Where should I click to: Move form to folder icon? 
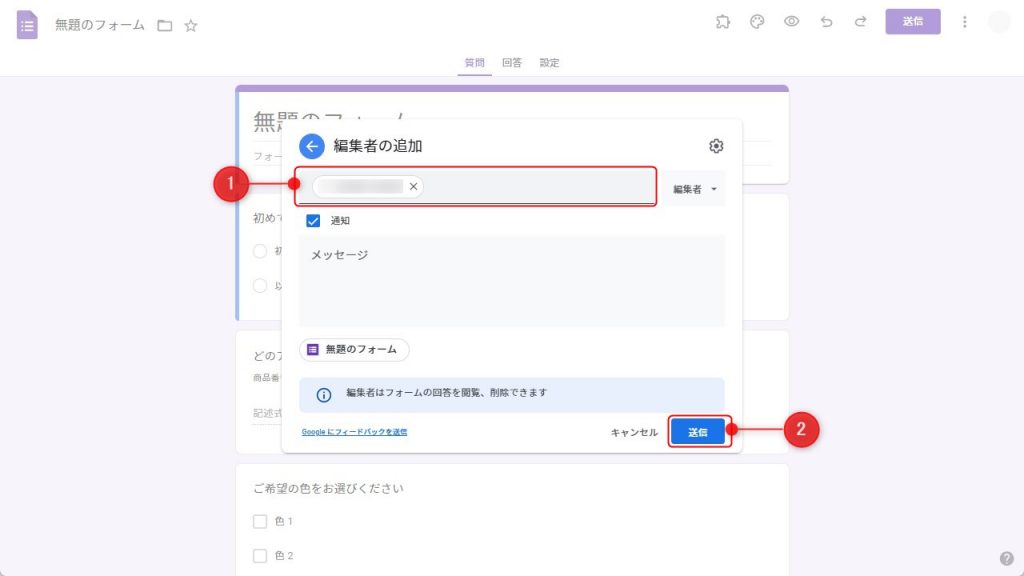click(x=165, y=25)
